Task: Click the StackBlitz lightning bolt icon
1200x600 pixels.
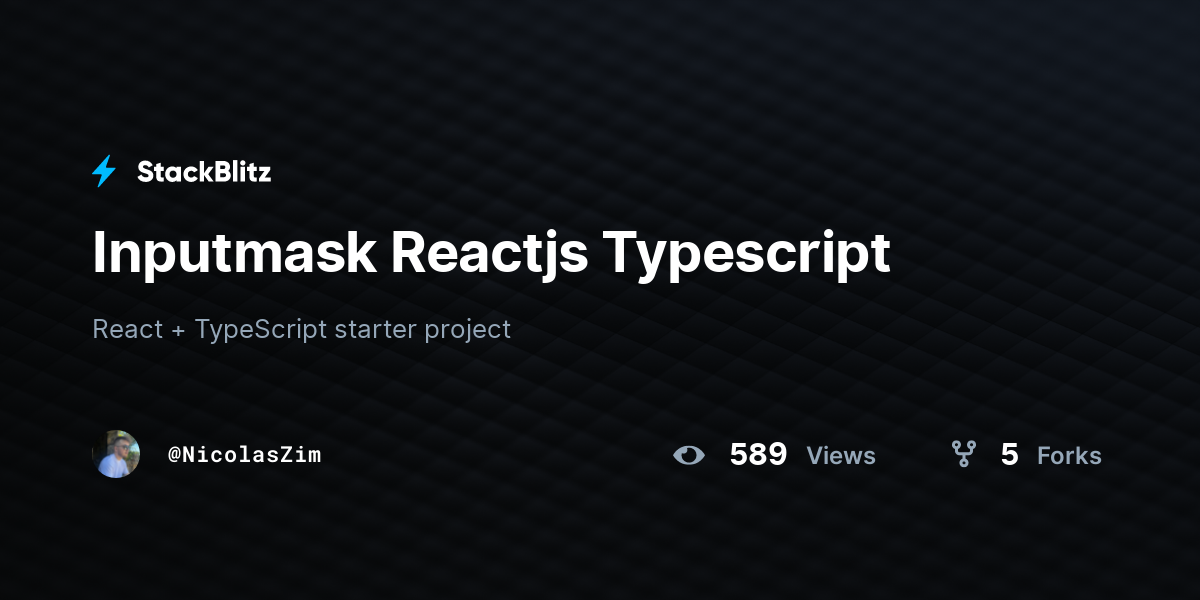Action: [104, 172]
